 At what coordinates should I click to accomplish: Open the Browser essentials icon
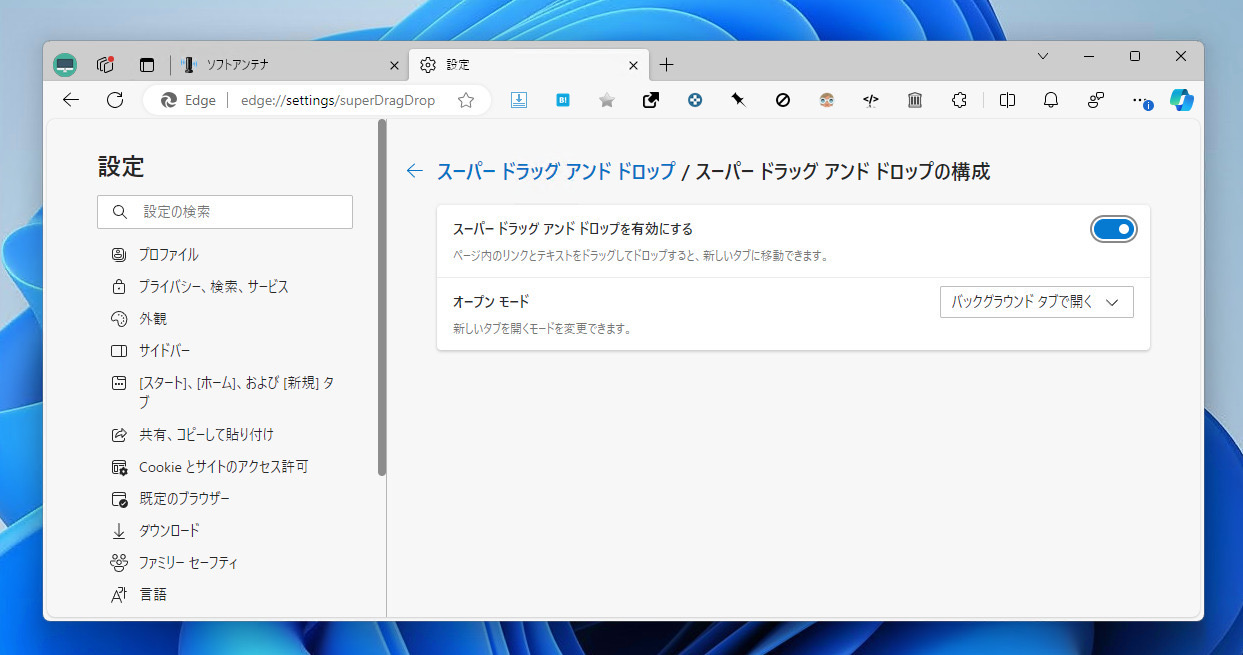[x=1096, y=100]
